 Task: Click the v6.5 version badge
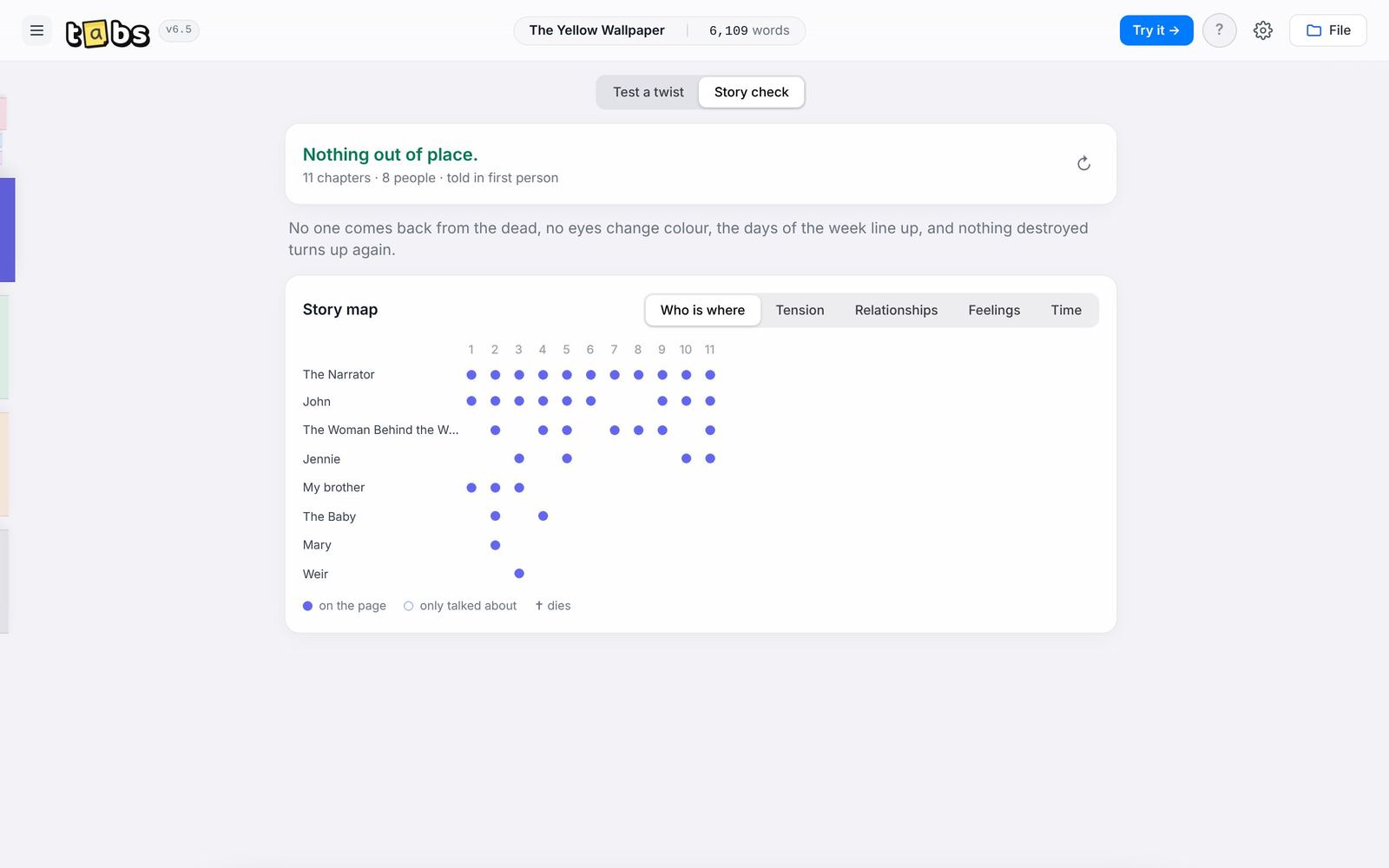pyautogui.click(x=179, y=30)
